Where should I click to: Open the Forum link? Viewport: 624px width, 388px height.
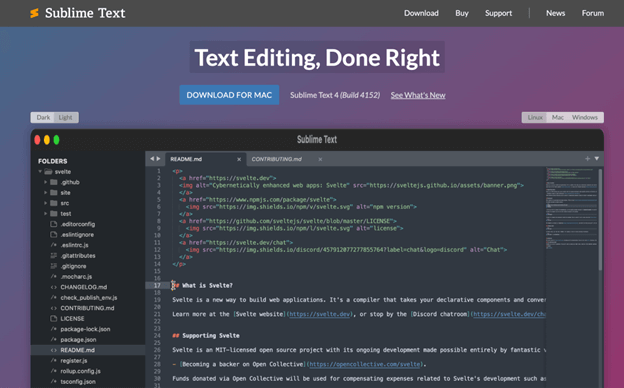pos(593,13)
